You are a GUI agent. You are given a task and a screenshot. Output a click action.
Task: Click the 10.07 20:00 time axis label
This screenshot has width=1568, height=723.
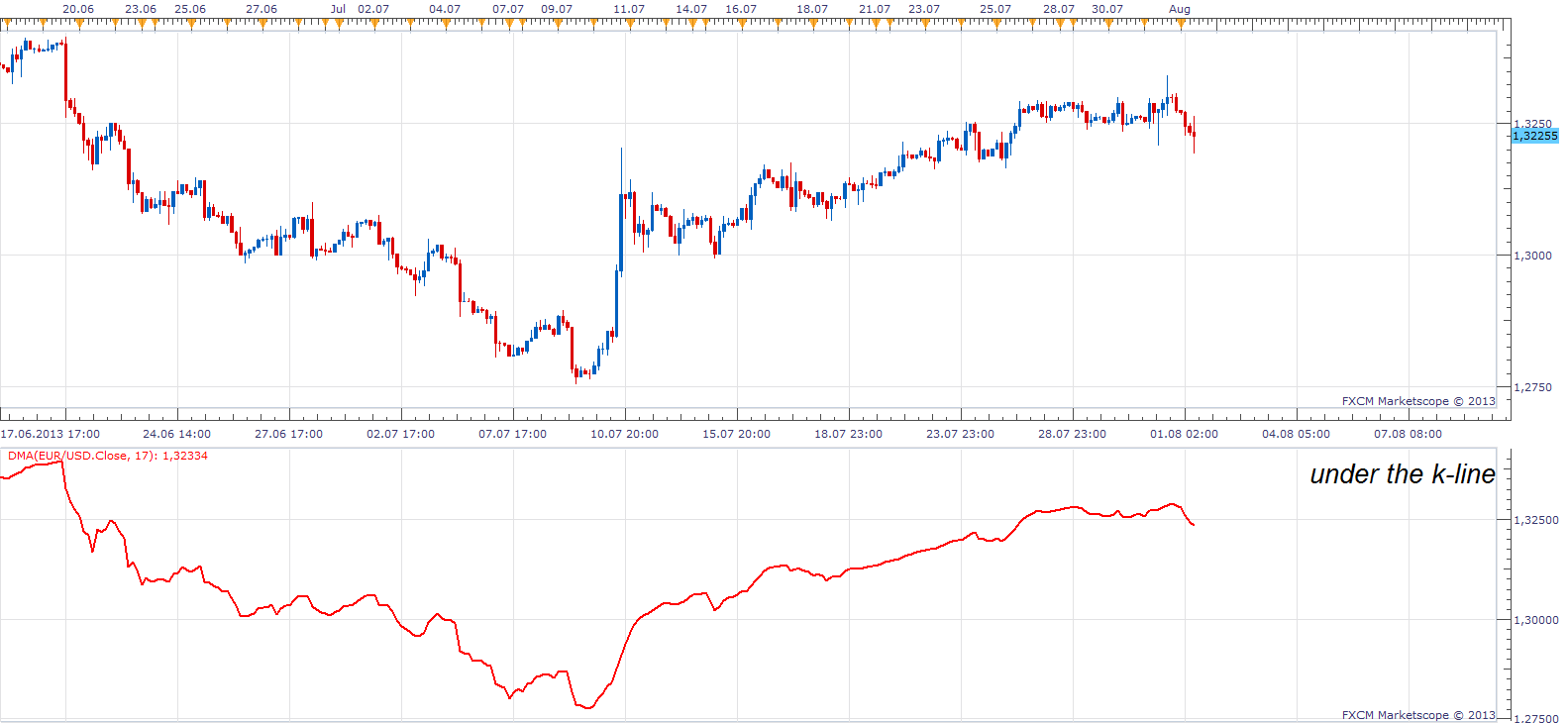click(x=624, y=434)
